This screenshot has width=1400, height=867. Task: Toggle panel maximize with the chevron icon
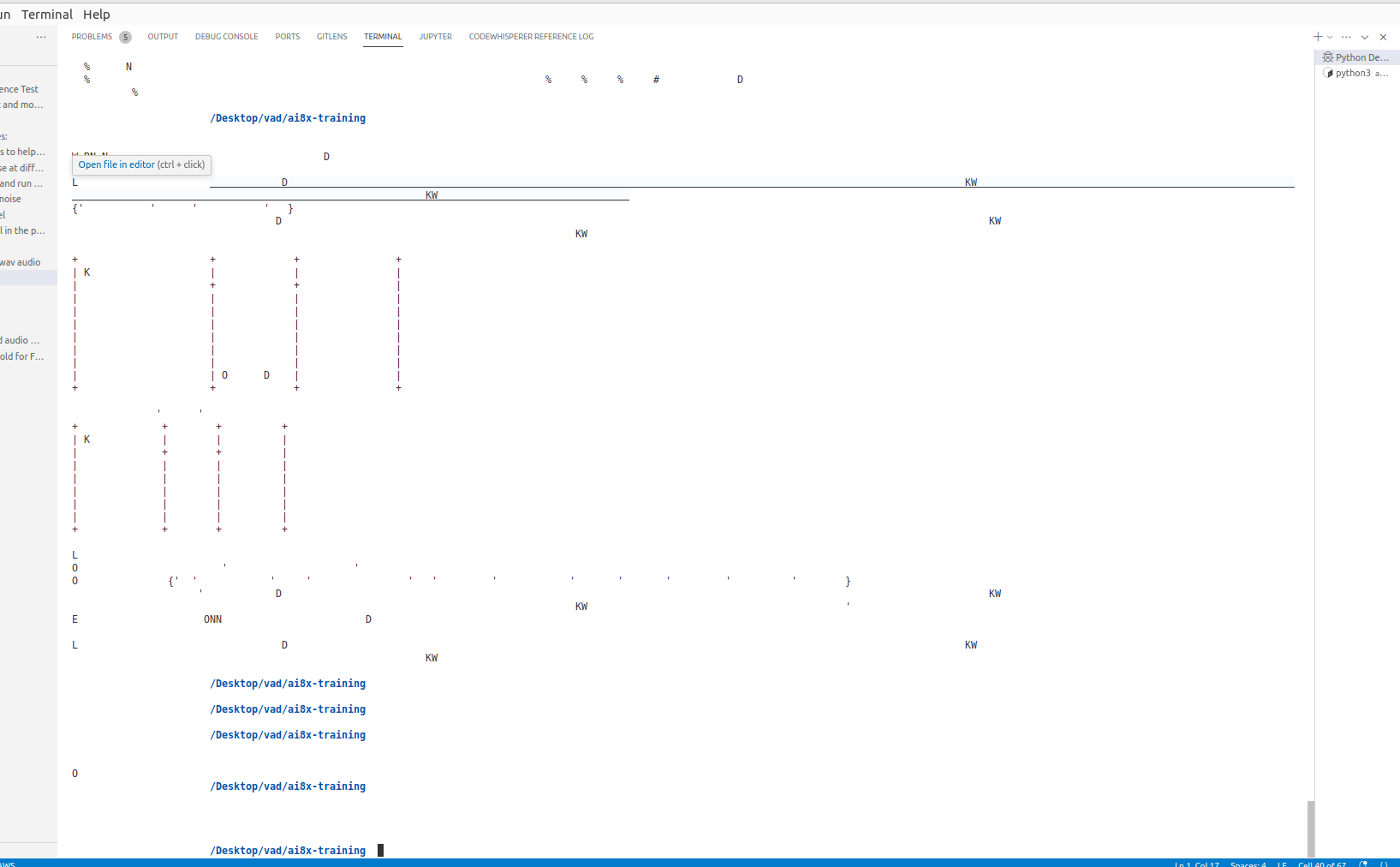(1363, 37)
